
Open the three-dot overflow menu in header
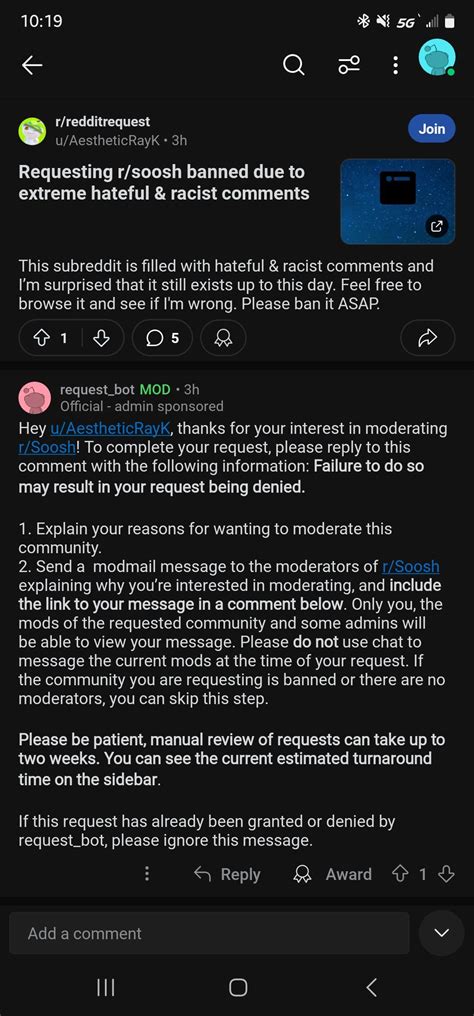395,65
